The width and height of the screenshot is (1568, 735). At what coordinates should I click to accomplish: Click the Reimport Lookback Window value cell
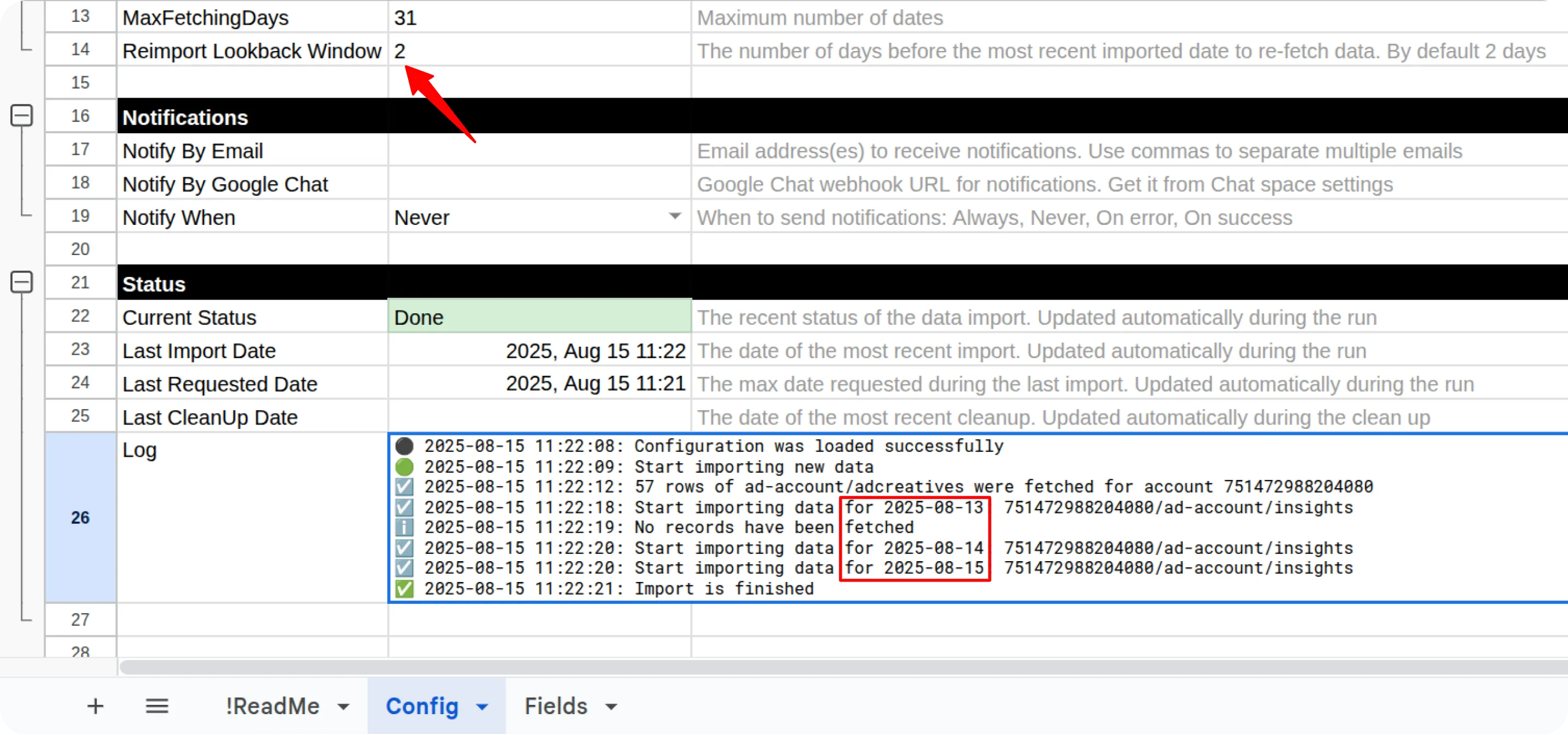(x=538, y=50)
